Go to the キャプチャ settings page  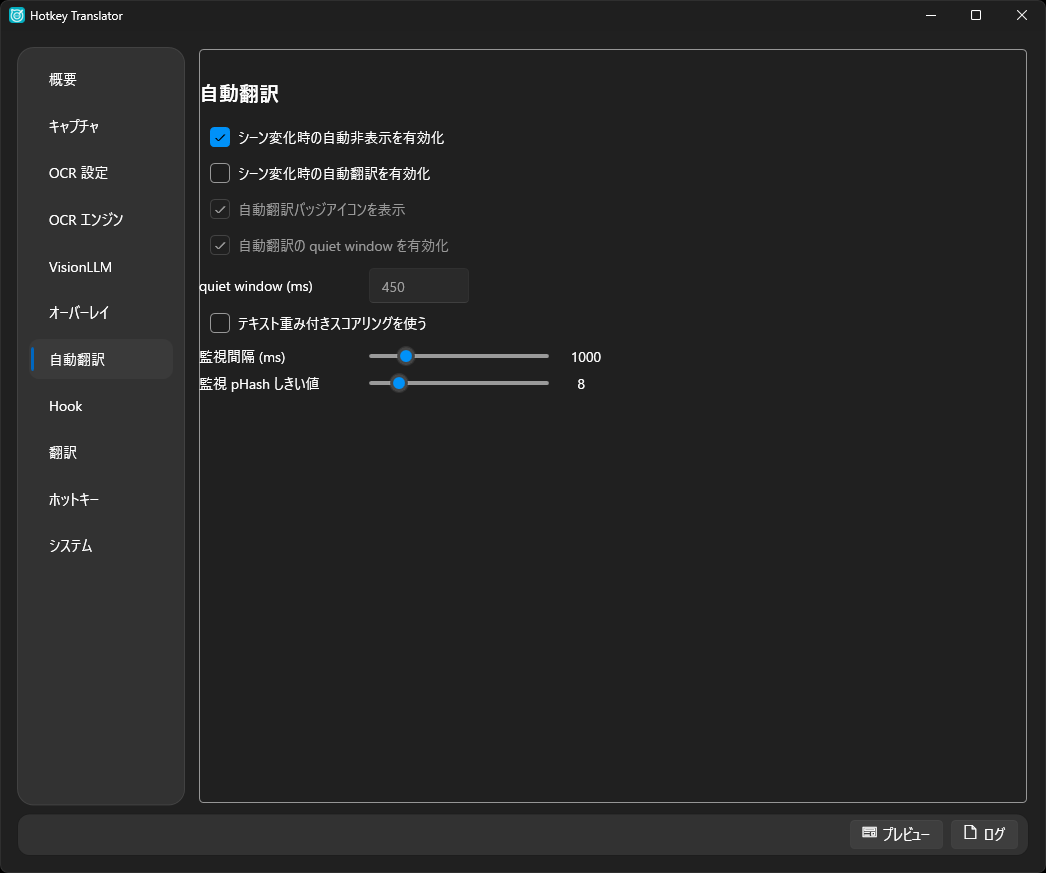[x=101, y=126]
